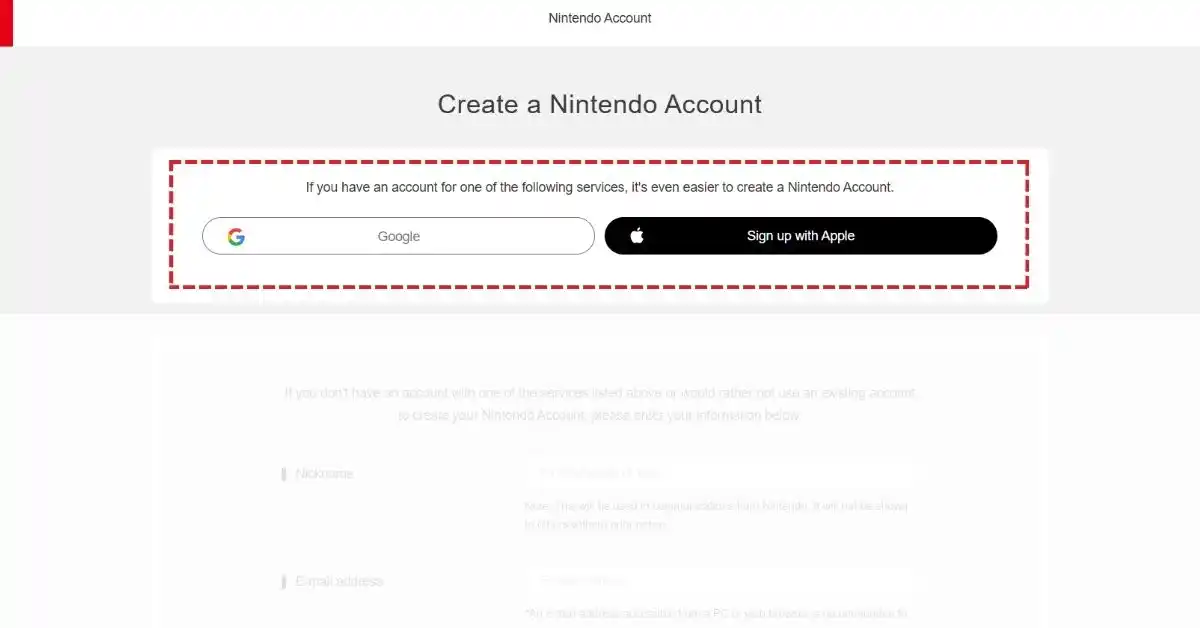The image size is (1200, 628).
Task: Click the Create a Nintendo Account heading
Action: [x=599, y=104]
